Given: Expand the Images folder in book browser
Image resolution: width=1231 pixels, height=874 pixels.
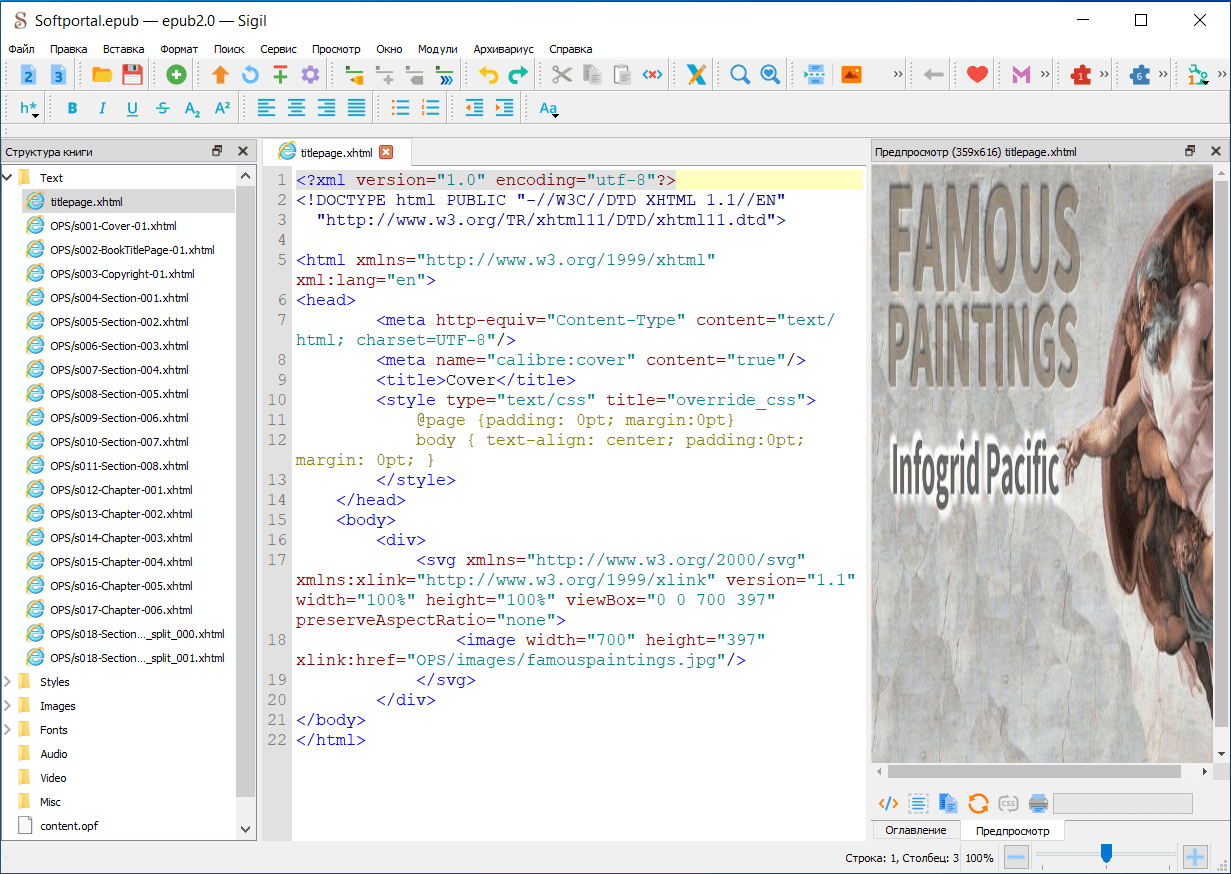Looking at the screenshot, I should click(8, 706).
